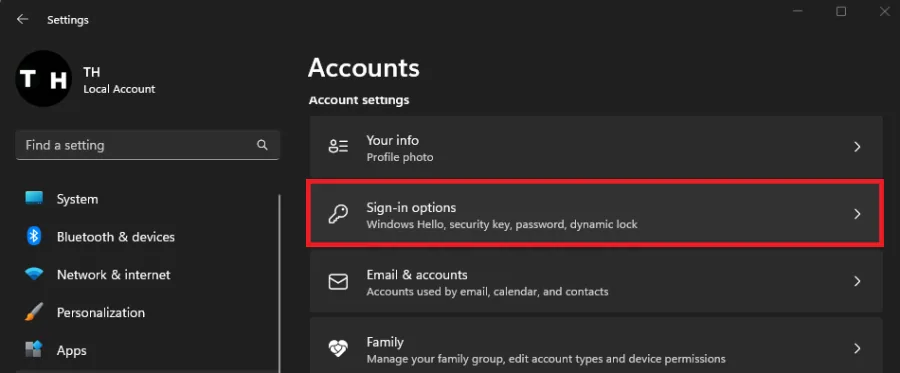Open the TH profile avatar
Image resolution: width=900 pixels, height=373 pixels.
click(44, 79)
